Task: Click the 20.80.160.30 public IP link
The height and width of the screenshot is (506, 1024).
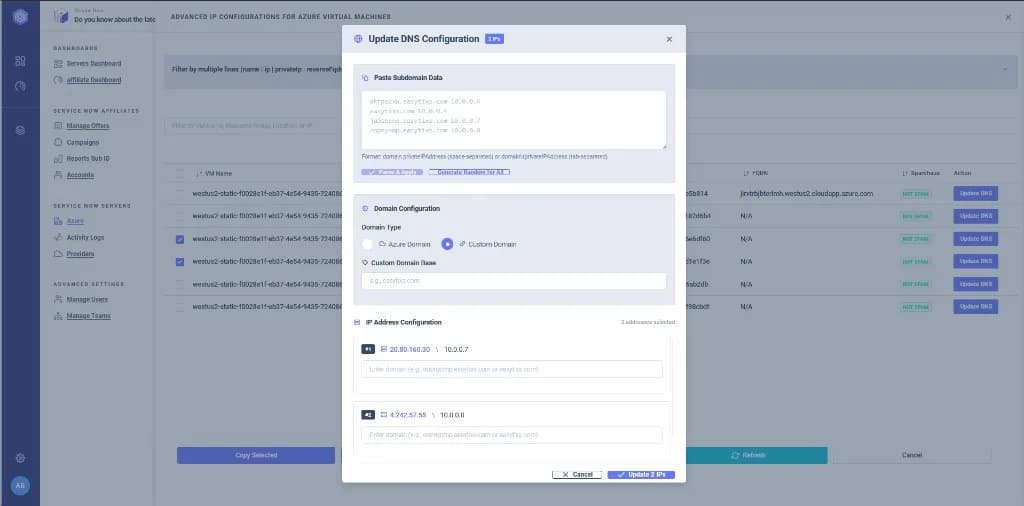Action: [x=410, y=350]
